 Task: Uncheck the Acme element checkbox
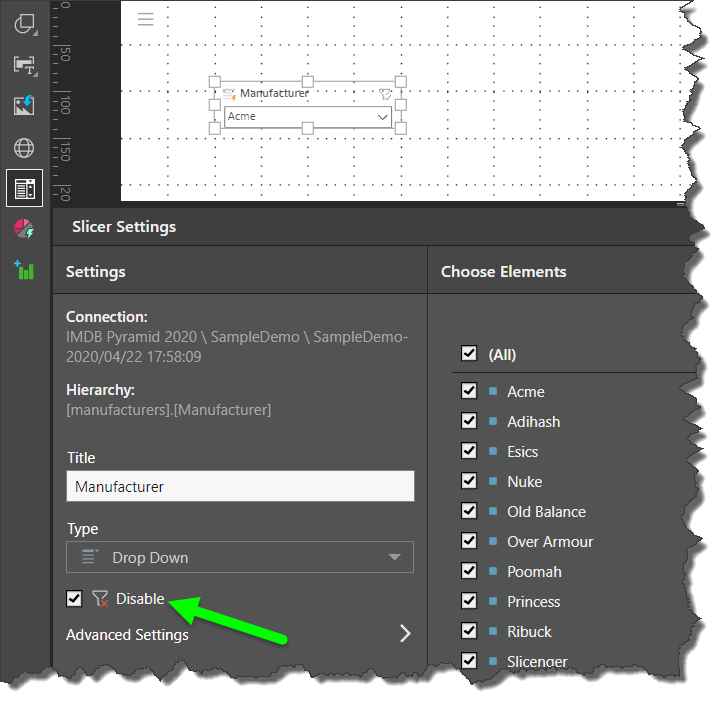469,392
